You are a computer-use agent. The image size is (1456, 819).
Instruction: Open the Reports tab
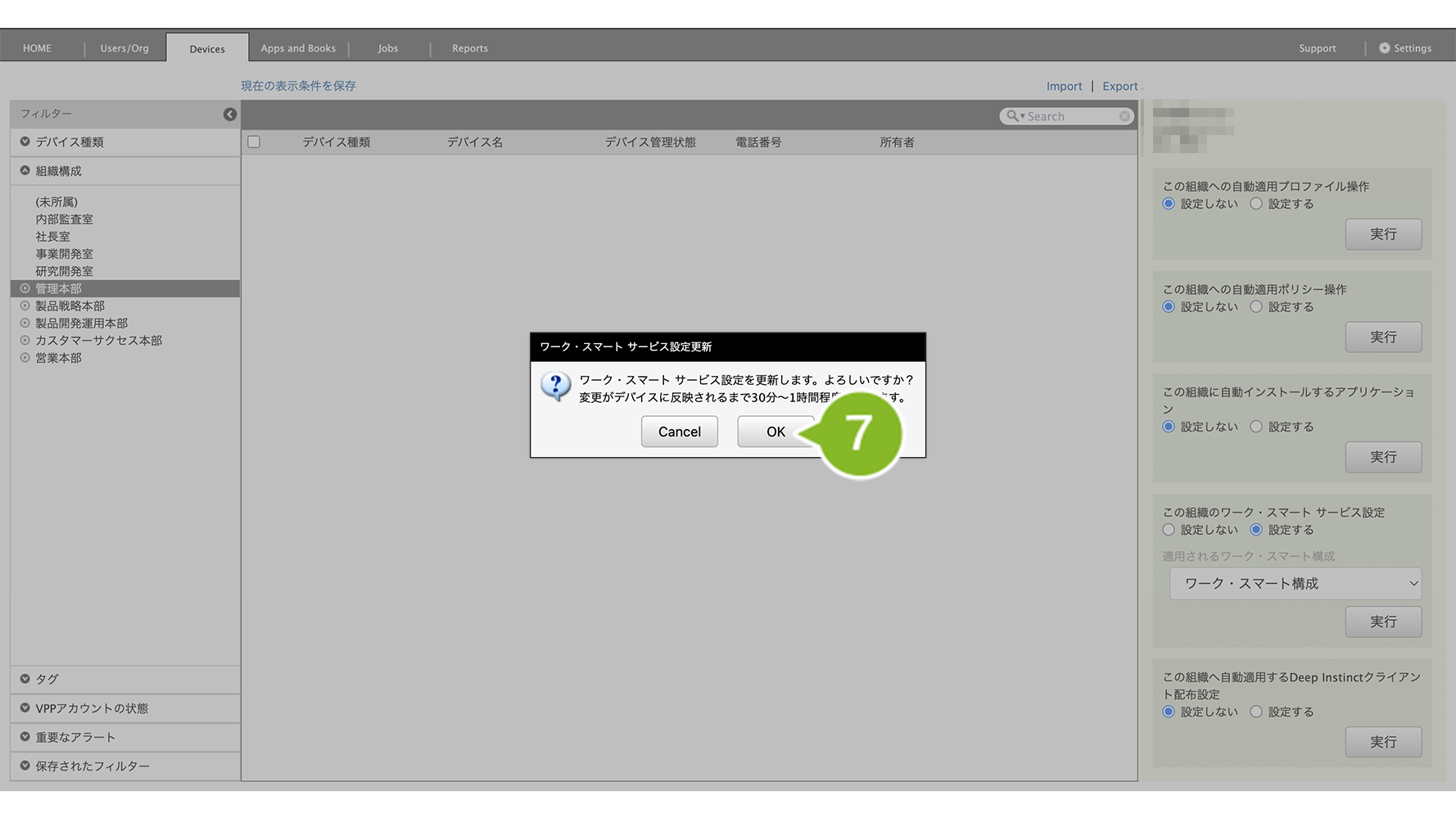(x=469, y=48)
